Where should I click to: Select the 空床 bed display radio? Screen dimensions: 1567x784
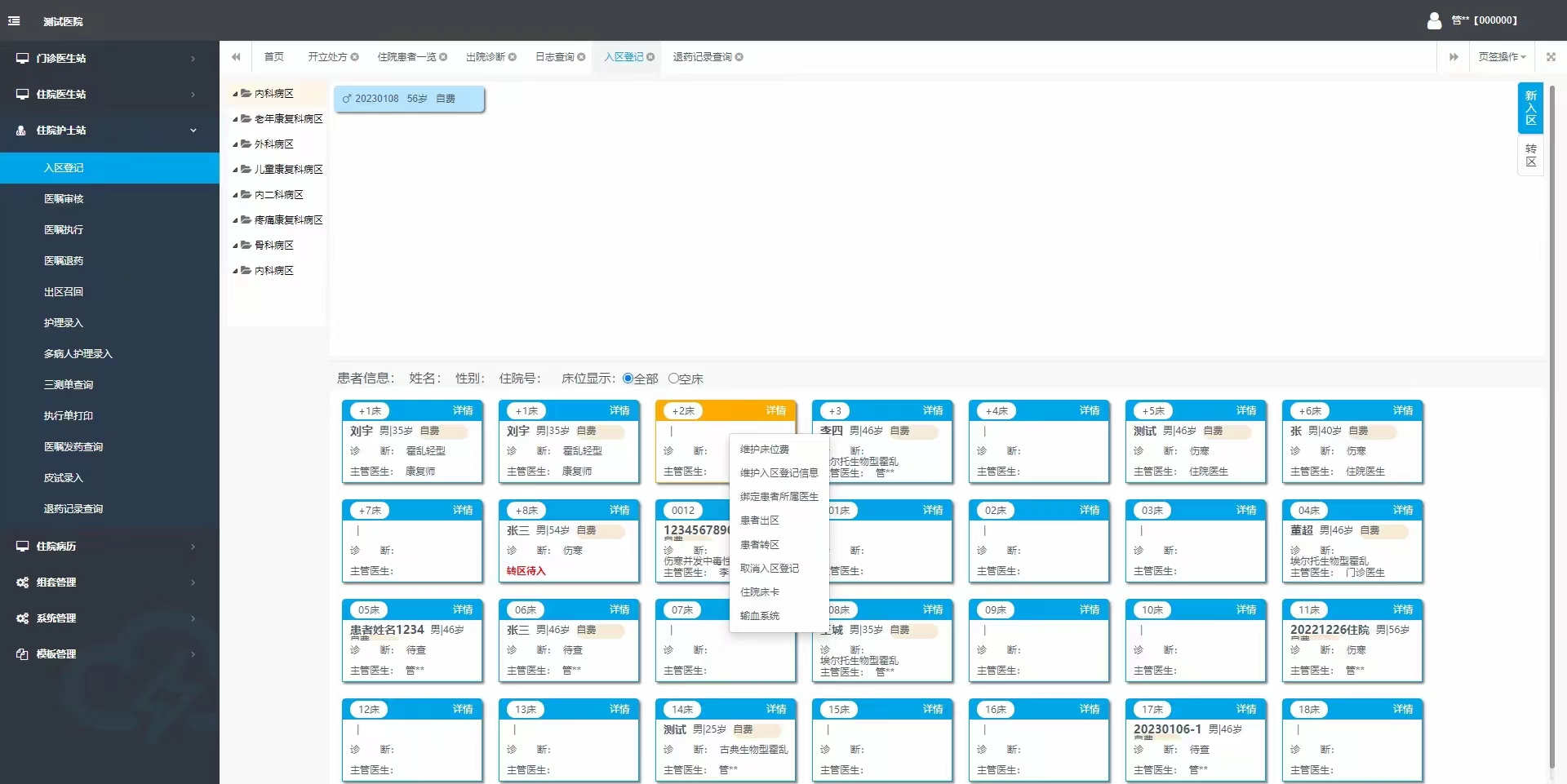[x=673, y=379]
